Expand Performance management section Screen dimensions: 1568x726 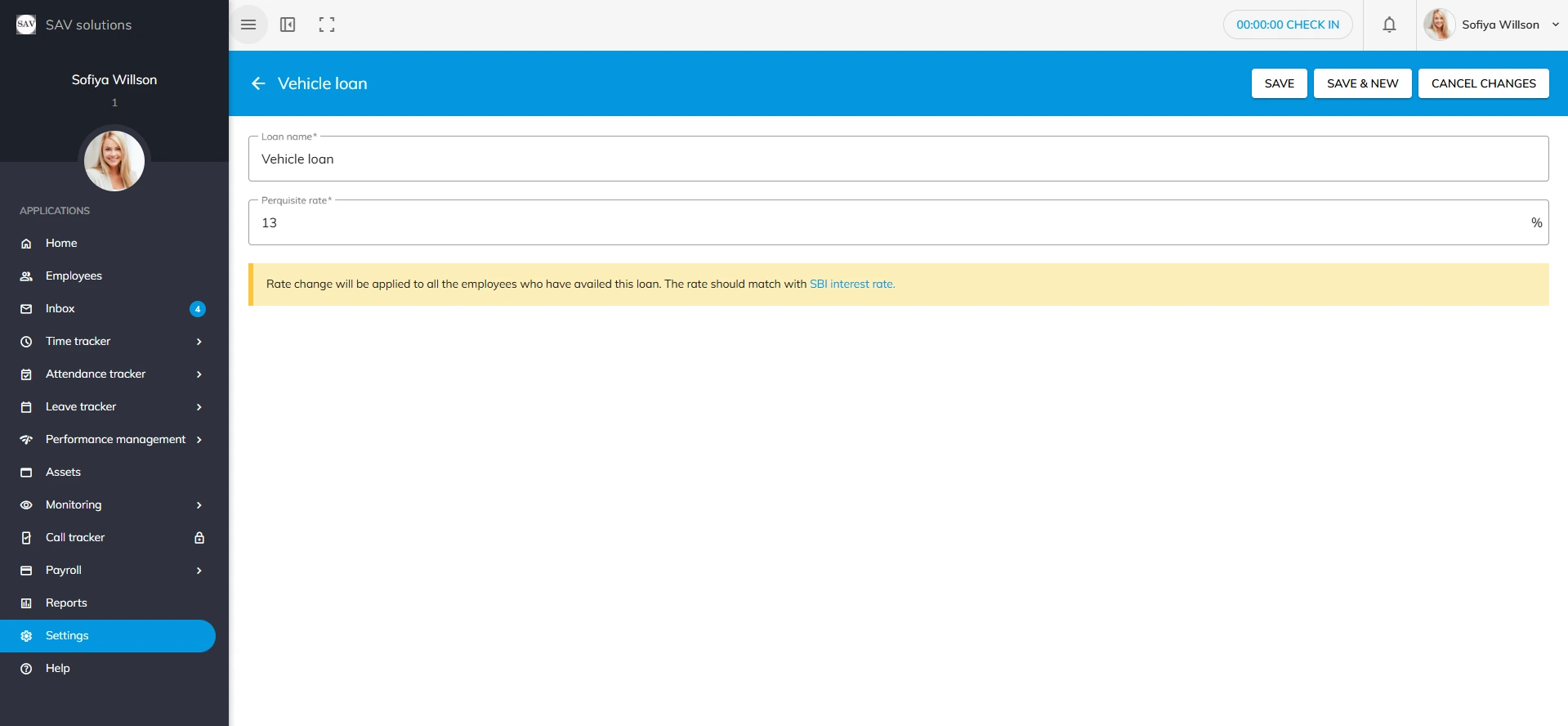pyautogui.click(x=199, y=440)
